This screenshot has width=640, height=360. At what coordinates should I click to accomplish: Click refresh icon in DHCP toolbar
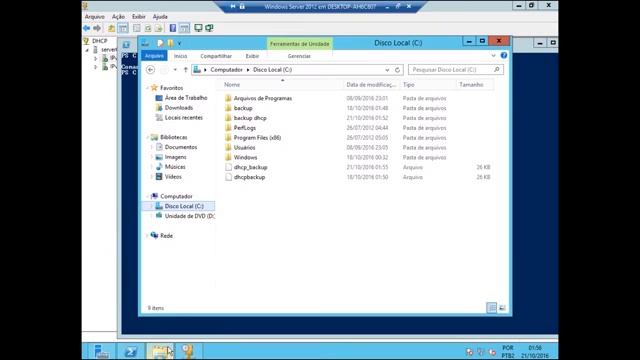point(148,28)
